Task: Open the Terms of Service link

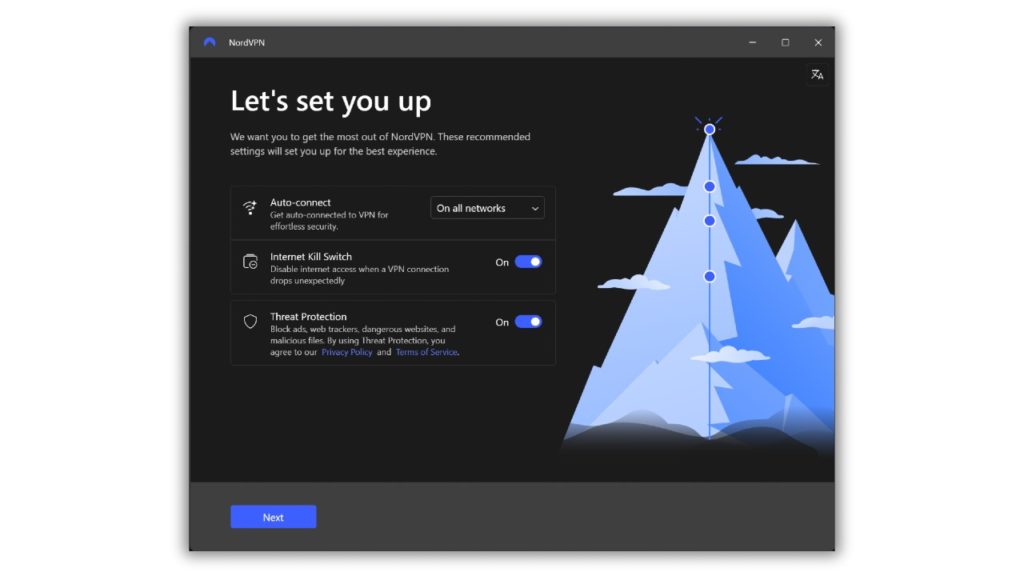Action: coord(426,352)
